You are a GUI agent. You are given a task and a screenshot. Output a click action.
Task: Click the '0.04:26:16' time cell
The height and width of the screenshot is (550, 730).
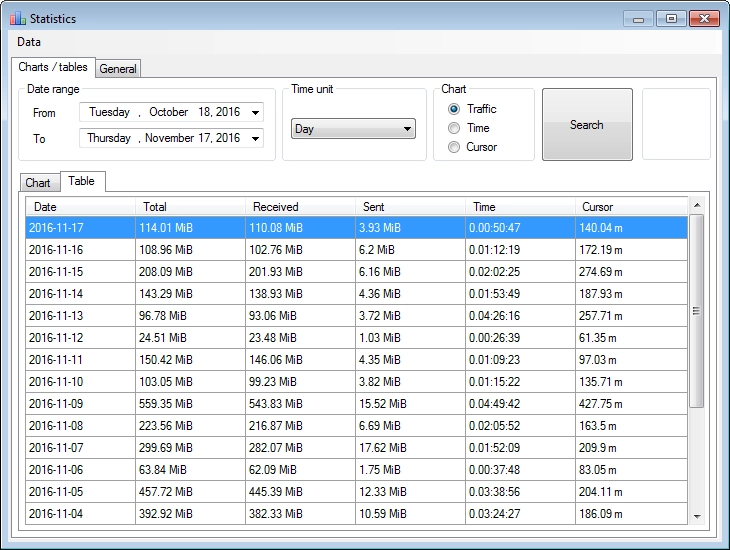(520, 316)
